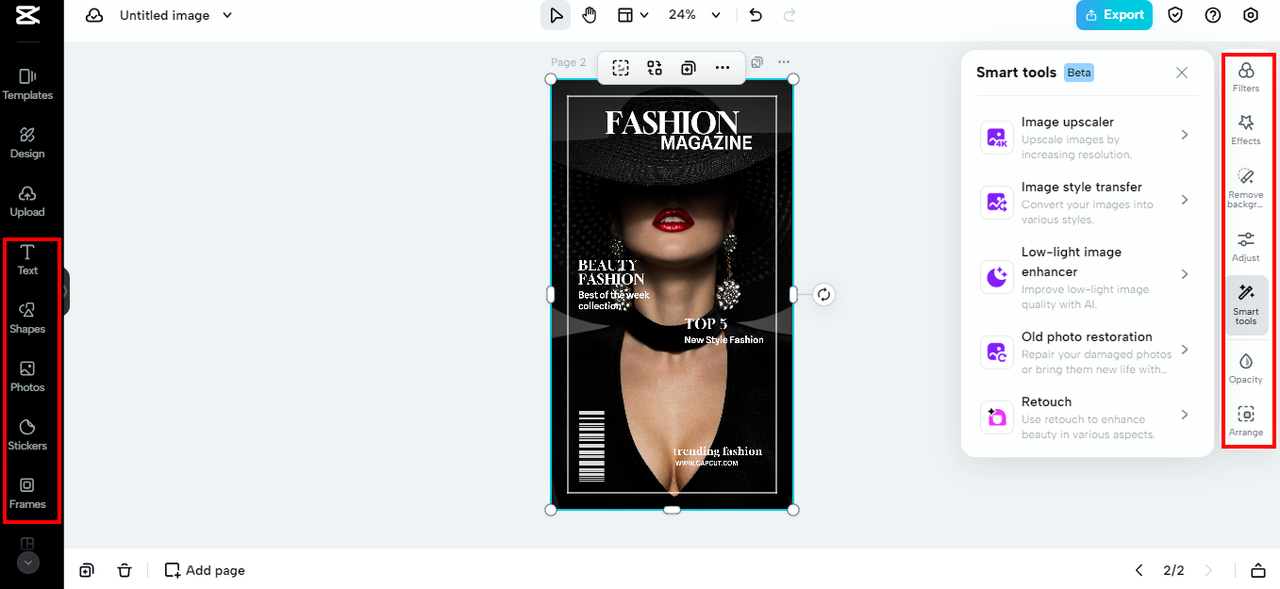The image size is (1280, 589).
Task: Expand the Retouch tool arrow
Action: tap(1184, 414)
